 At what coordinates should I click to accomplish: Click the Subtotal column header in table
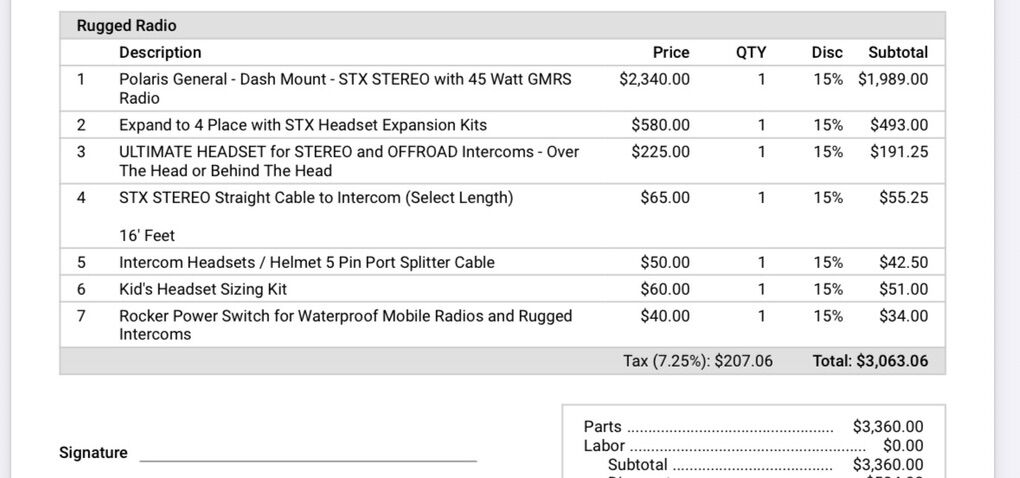point(898,52)
